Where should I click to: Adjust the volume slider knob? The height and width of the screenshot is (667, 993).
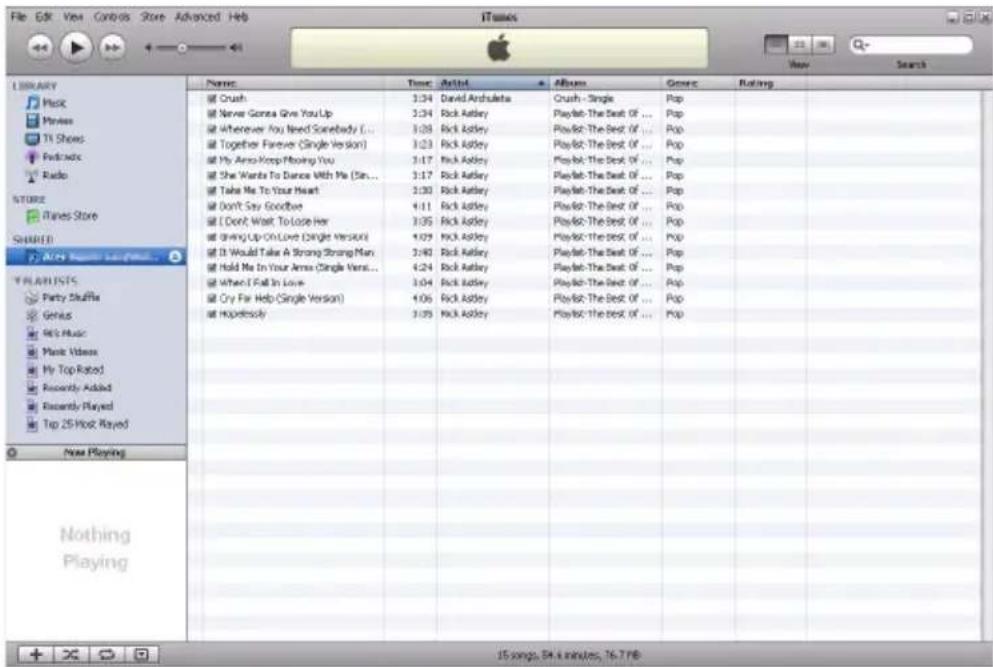tap(182, 48)
